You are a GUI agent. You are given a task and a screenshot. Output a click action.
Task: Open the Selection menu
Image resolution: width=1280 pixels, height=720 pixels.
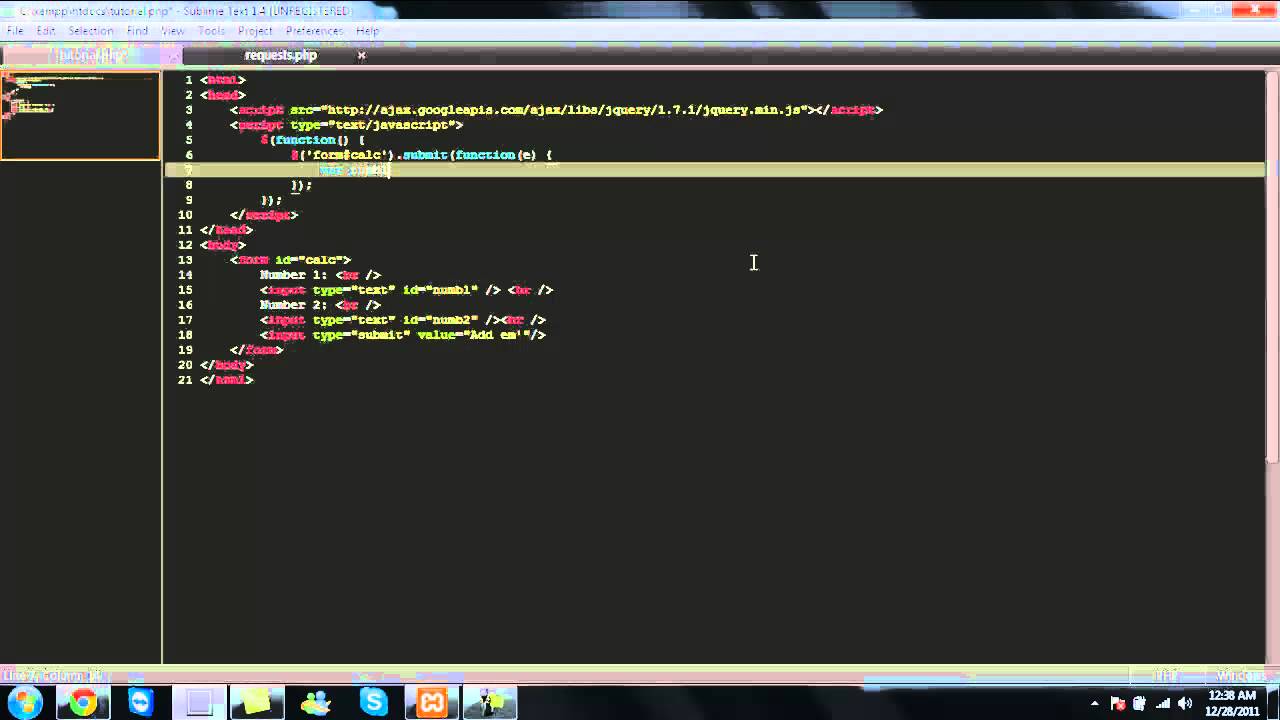pos(91,31)
